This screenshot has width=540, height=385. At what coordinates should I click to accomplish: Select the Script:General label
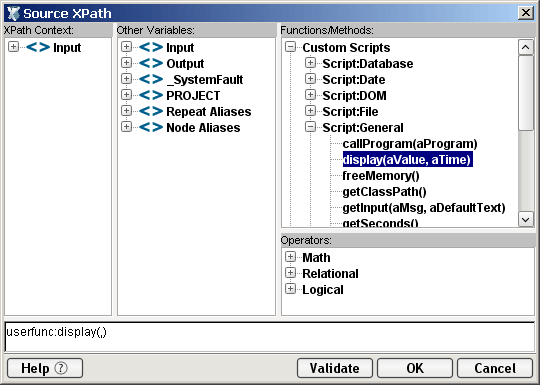pos(363,128)
